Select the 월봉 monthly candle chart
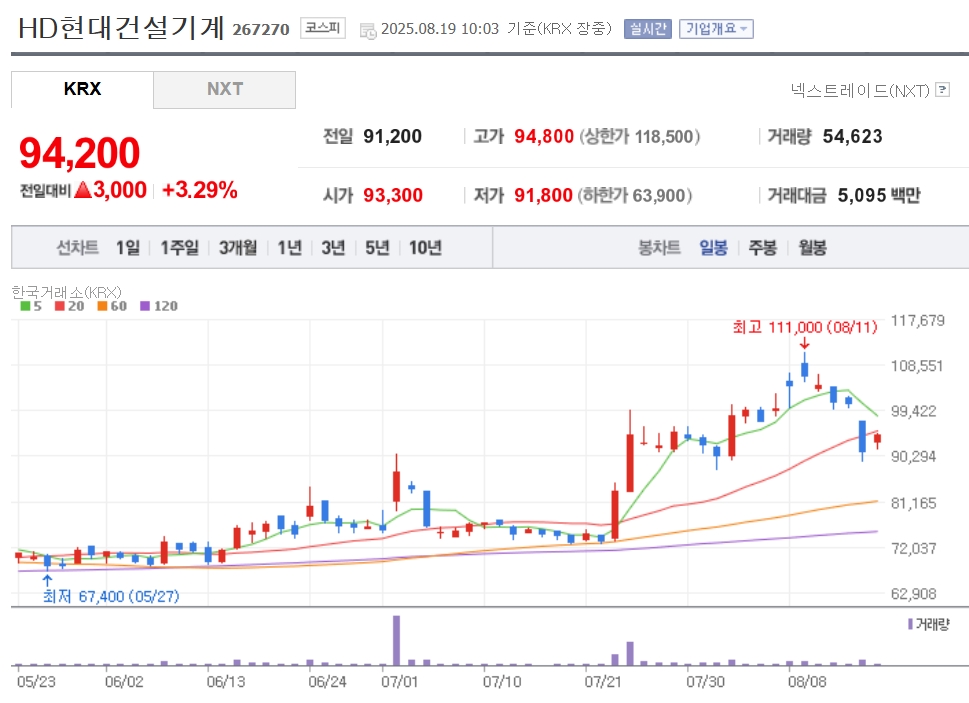969x703 pixels. 812,248
